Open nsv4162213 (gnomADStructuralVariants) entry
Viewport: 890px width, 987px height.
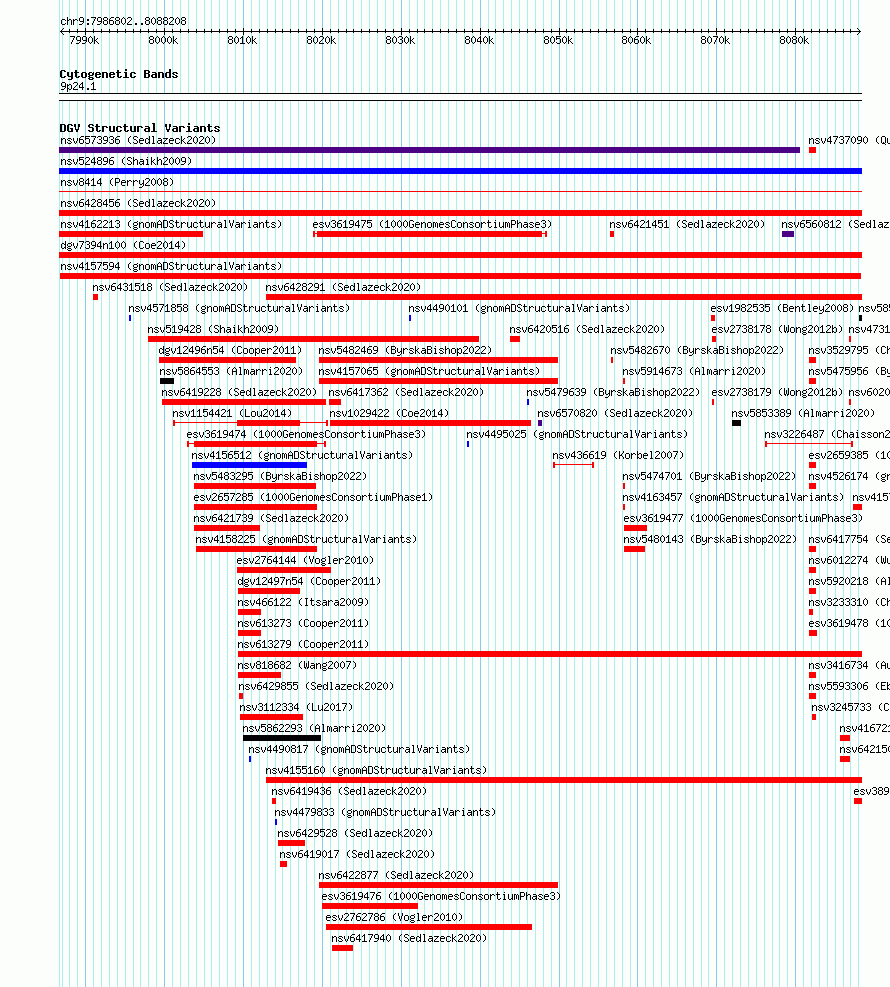(x=171, y=224)
